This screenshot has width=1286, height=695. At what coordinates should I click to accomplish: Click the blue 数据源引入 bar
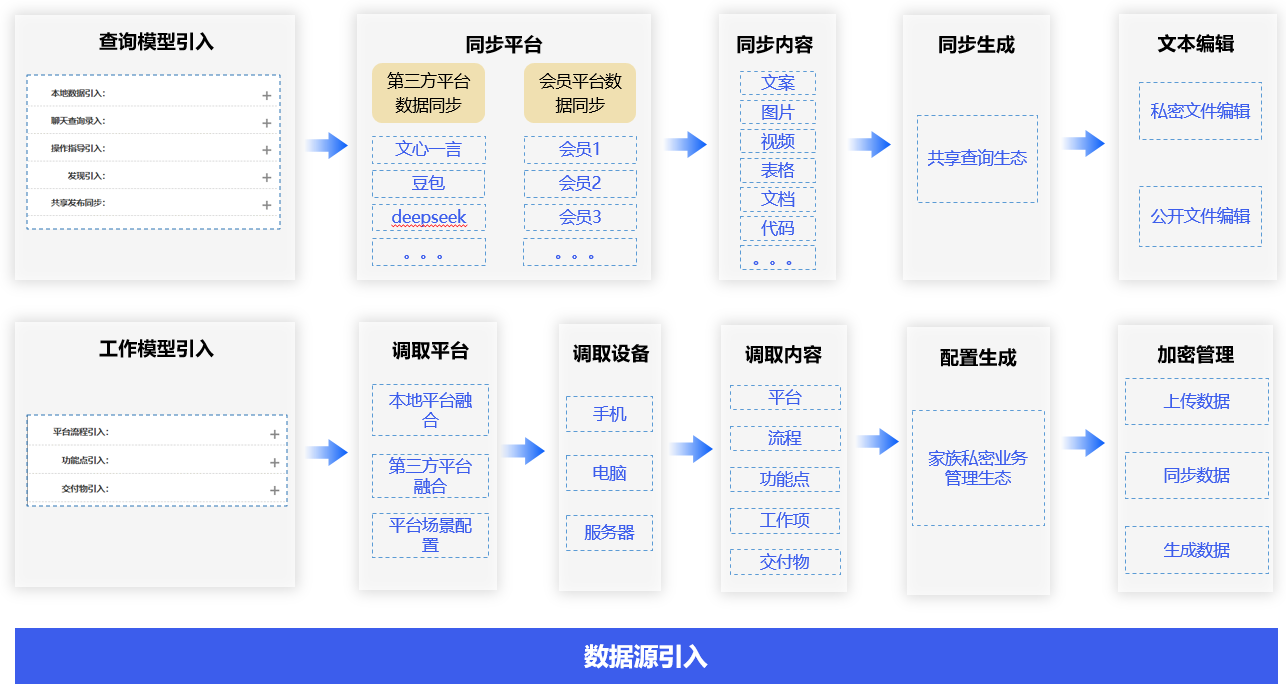point(646,656)
